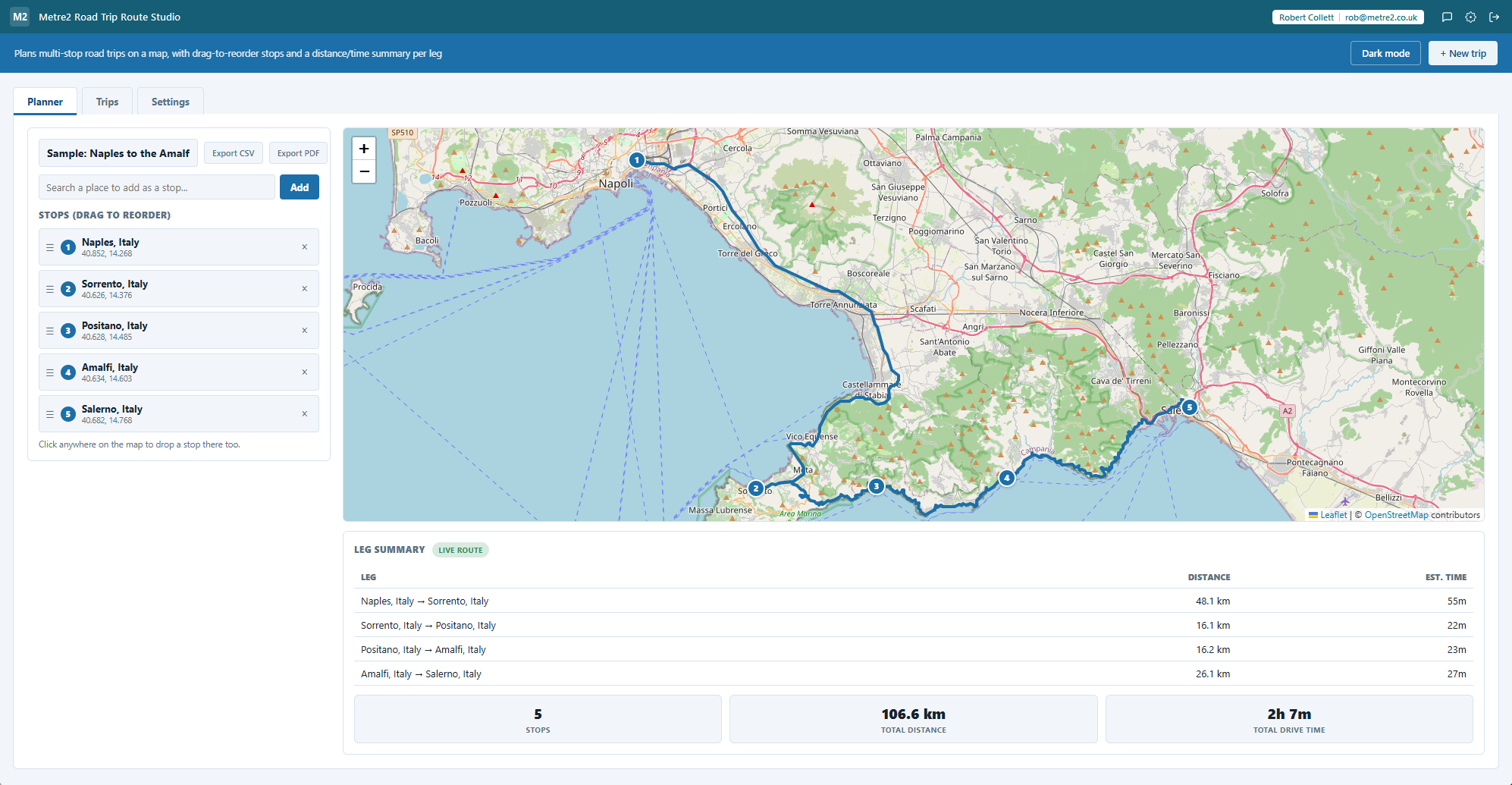Screen dimensions: 1512x785
Task: Click map marker 3 at Positano
Action: [x=877, y=486]
